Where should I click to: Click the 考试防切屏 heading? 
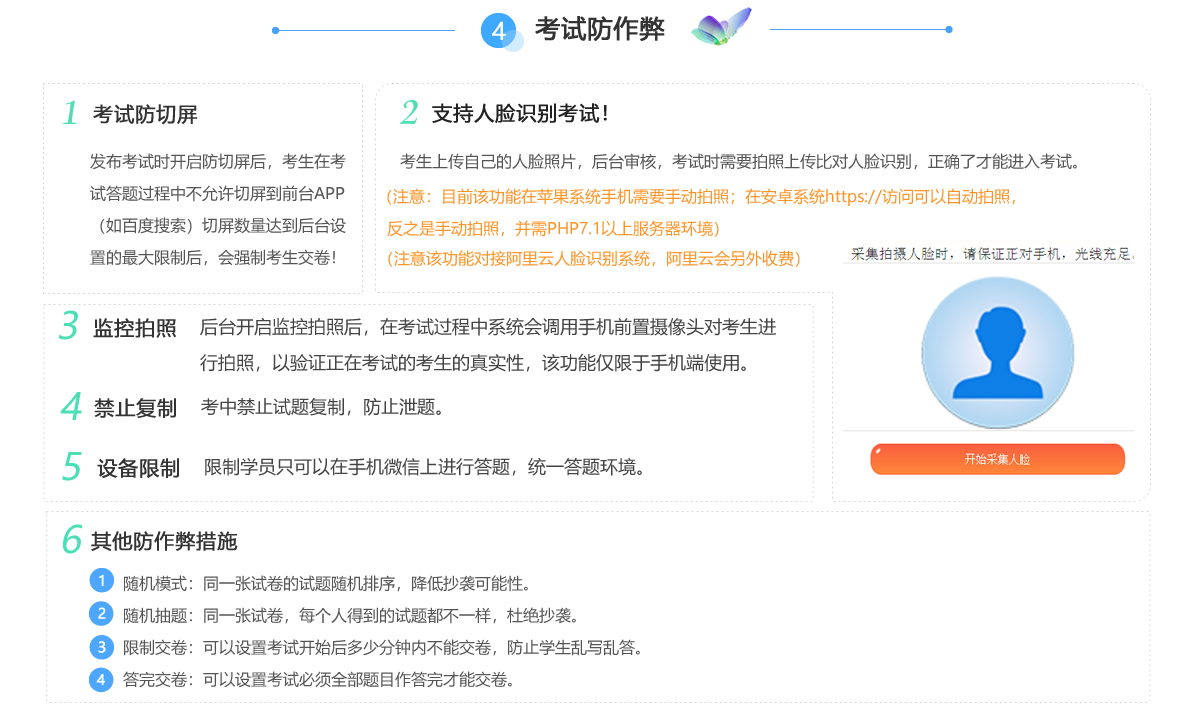tap(145, 115)
